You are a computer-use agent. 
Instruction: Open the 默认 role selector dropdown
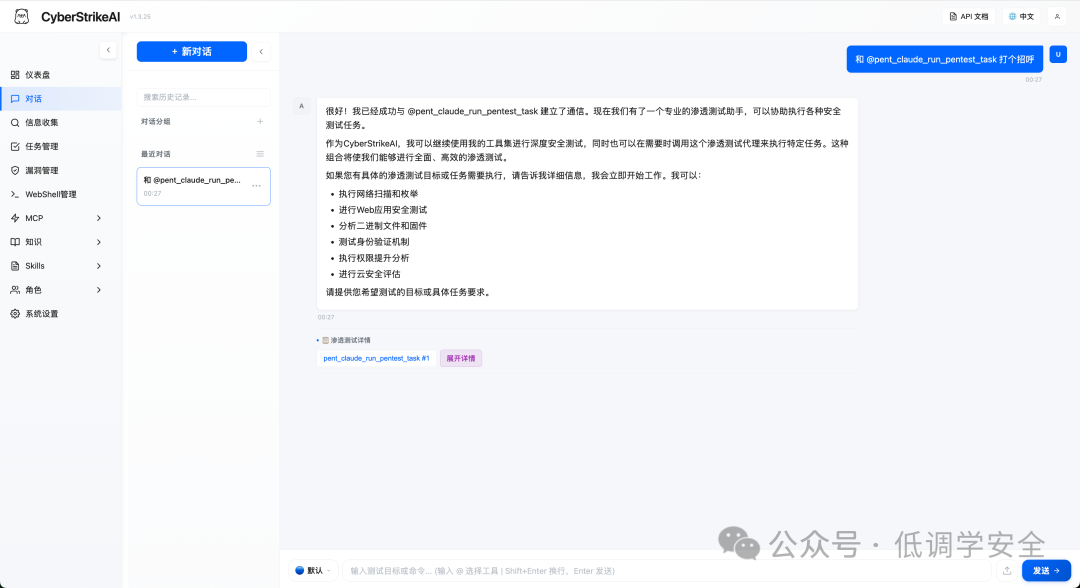click(313, 570)
